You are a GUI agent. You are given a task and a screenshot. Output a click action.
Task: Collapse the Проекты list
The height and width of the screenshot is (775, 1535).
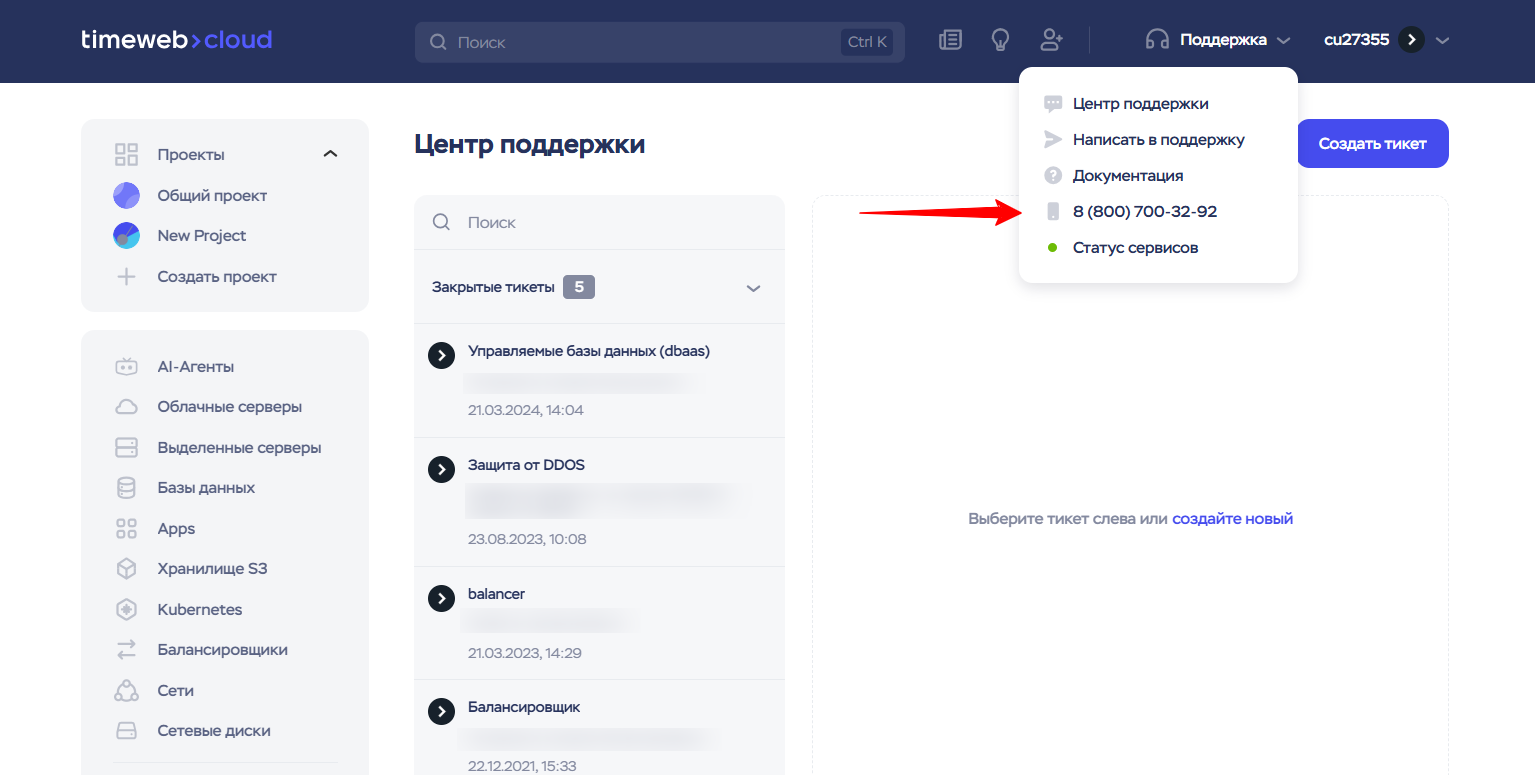(330, 154)
